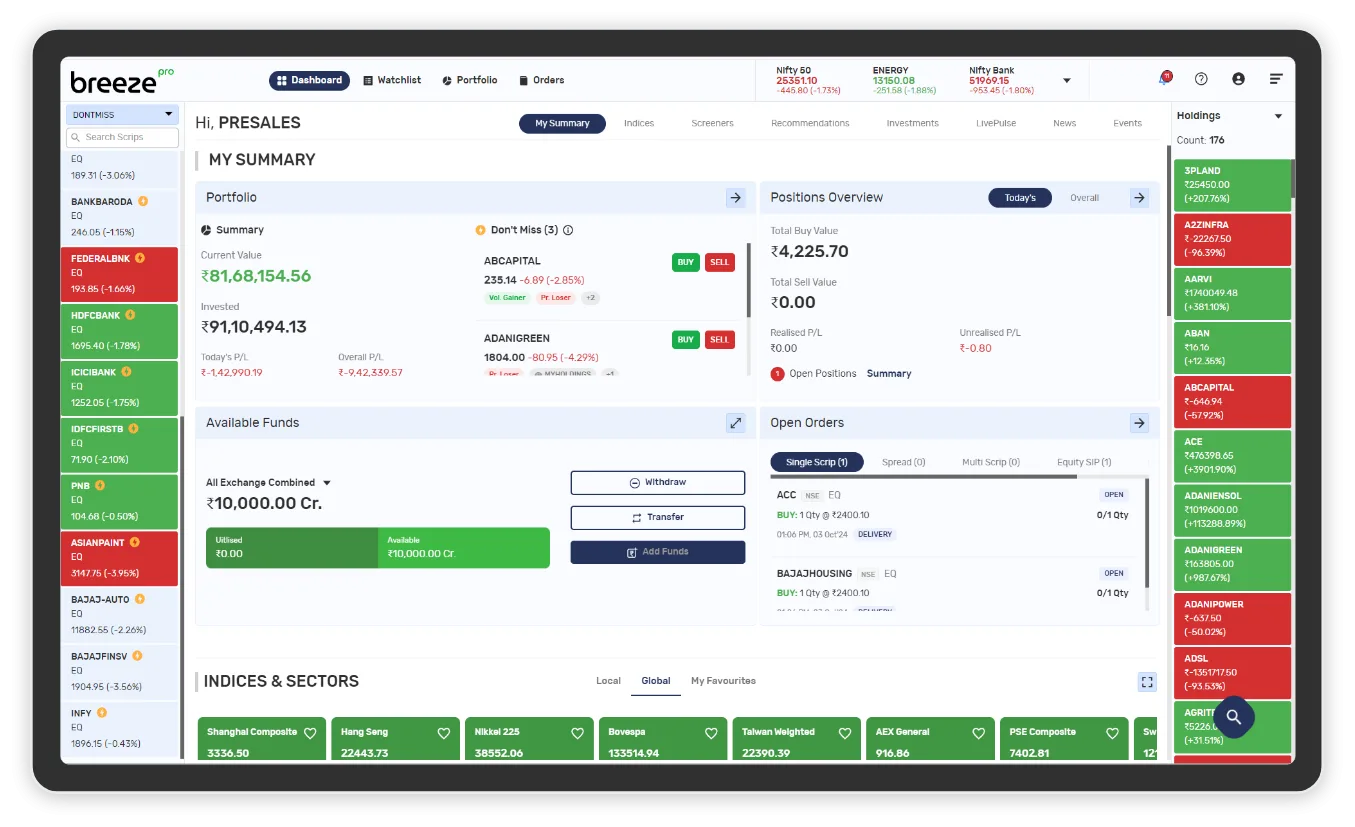The image size is (1355, 827).
Task: Click BUY for ABCAPITAL
Action: point(685,262)
